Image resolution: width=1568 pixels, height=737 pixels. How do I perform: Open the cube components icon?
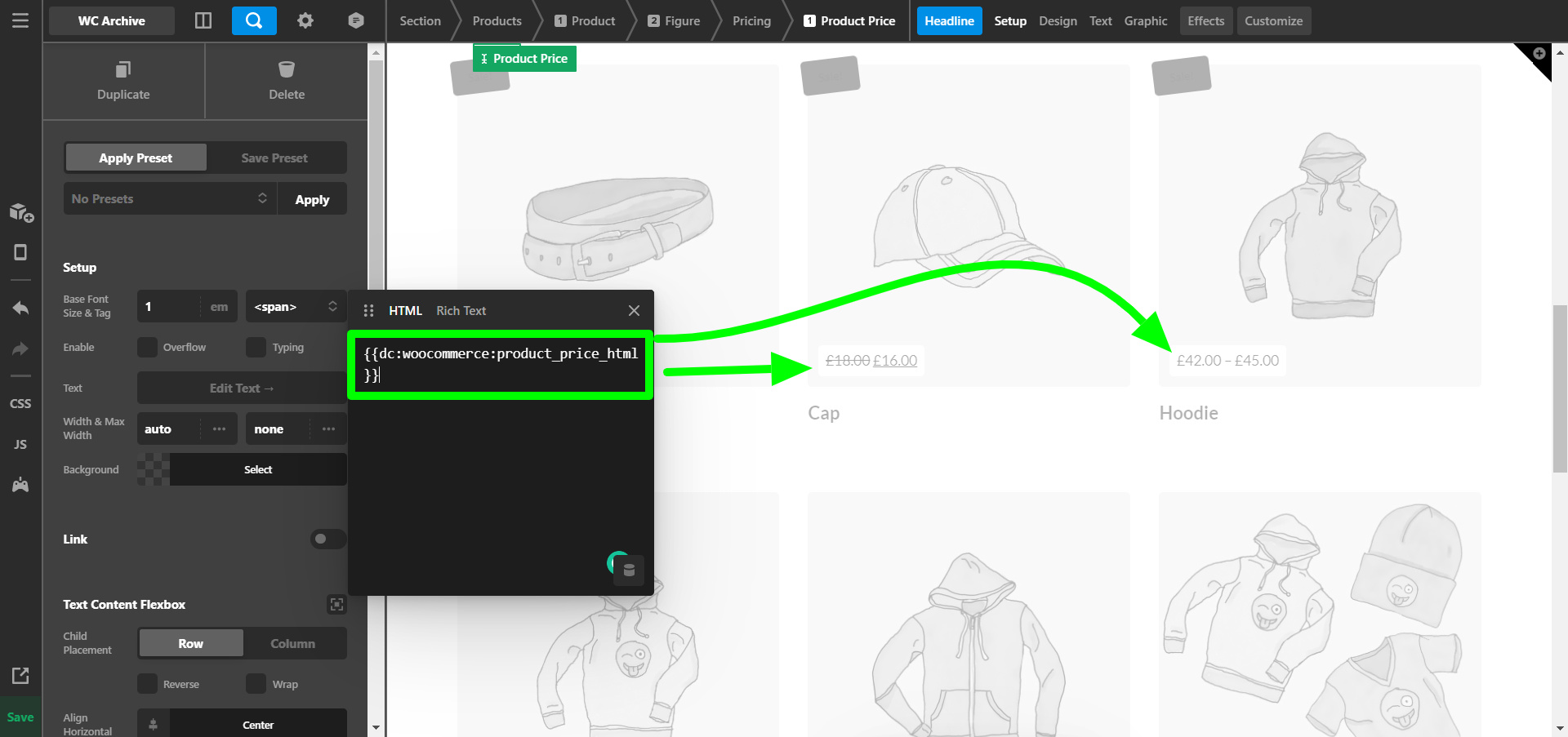click(356, 20)
